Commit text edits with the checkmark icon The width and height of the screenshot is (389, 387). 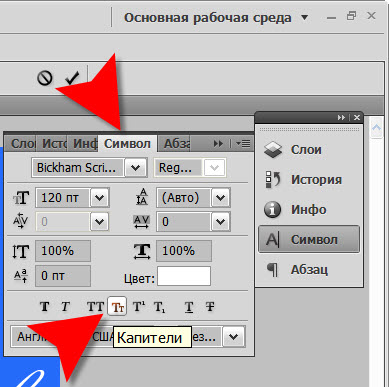click(72, 78)
